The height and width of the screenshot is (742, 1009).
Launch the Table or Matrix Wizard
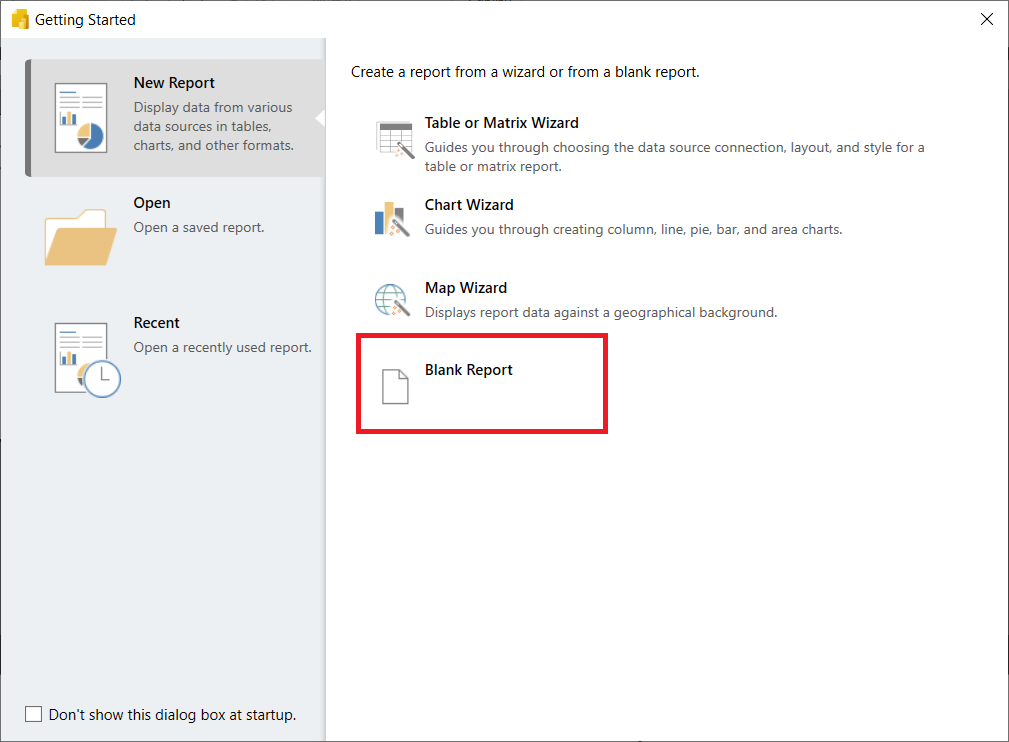pos(502,123)
